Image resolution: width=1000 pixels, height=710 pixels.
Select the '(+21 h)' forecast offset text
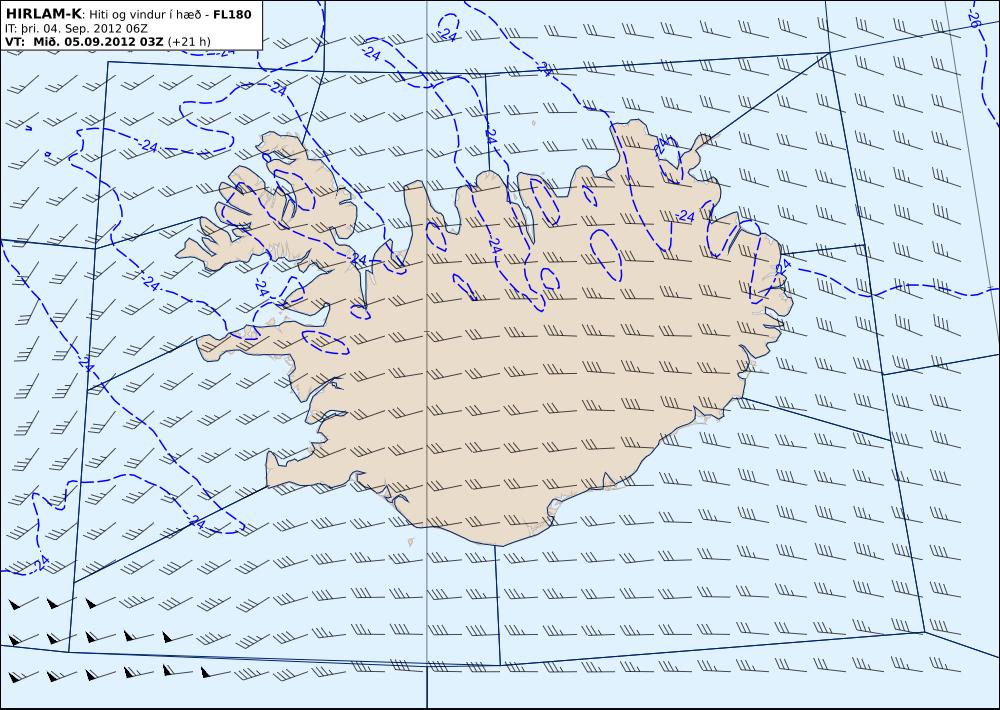click(x=189, y=42)
